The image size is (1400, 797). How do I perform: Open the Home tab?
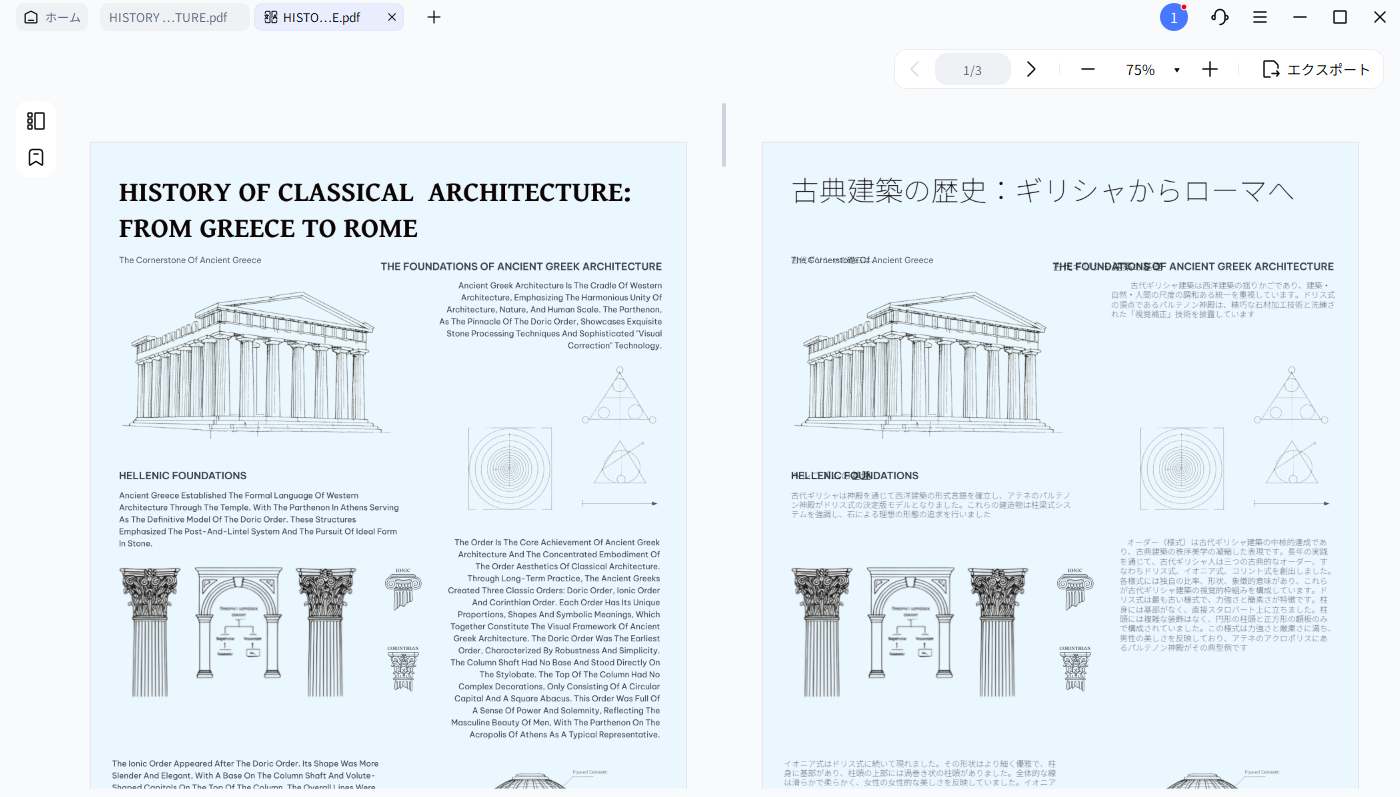click(x=52, y=17)
